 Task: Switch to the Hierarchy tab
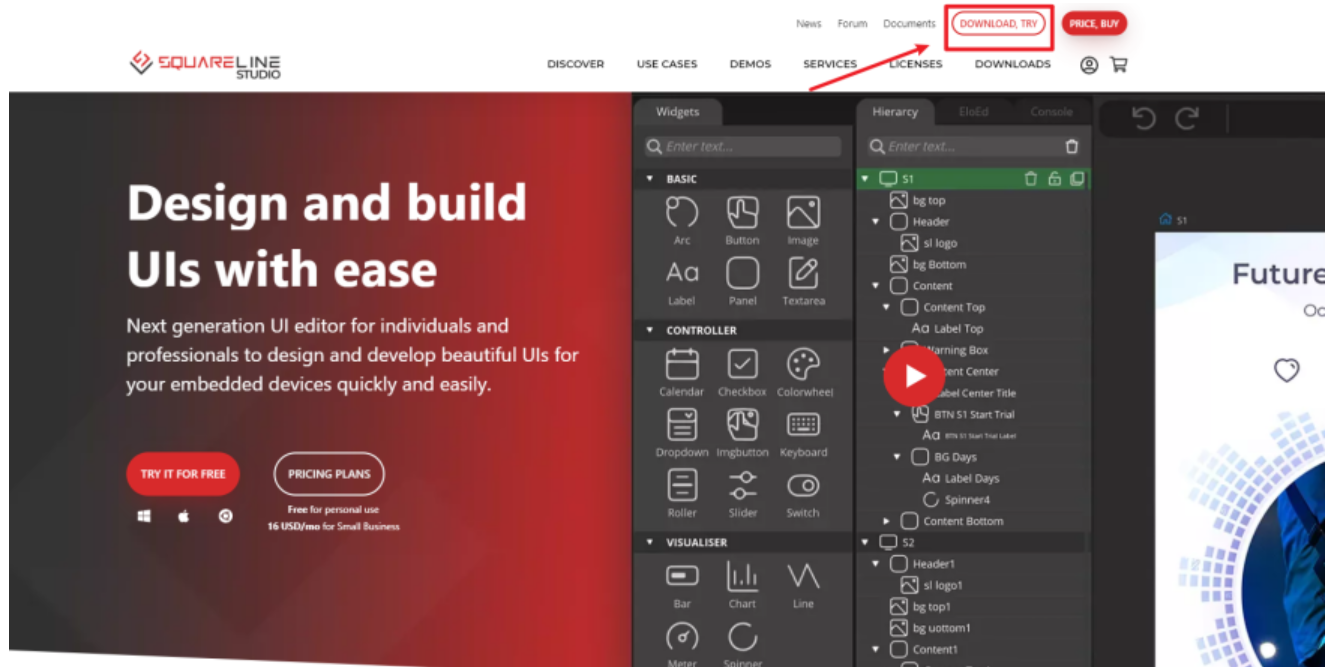click(x=895, y=112)
